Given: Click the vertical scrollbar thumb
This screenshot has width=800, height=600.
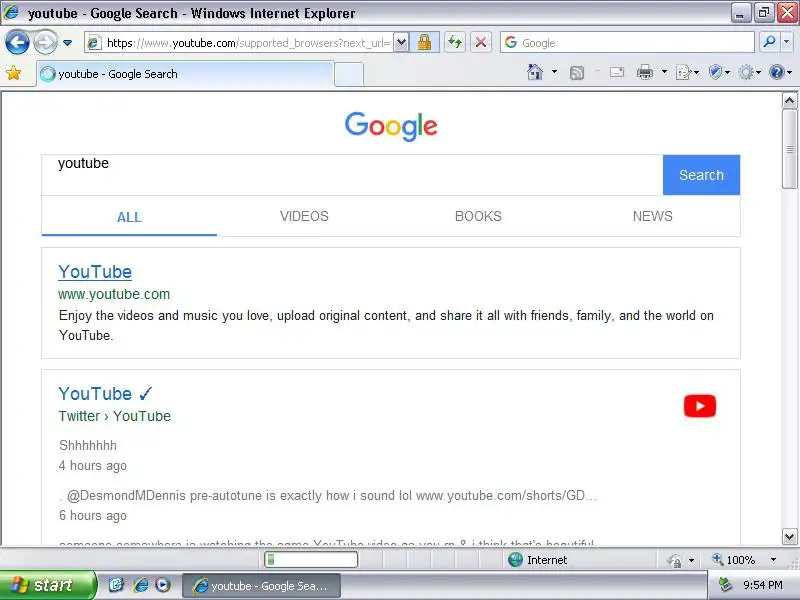Looking at the screenshot, I should pyautogui.click(x=789, y=149).
